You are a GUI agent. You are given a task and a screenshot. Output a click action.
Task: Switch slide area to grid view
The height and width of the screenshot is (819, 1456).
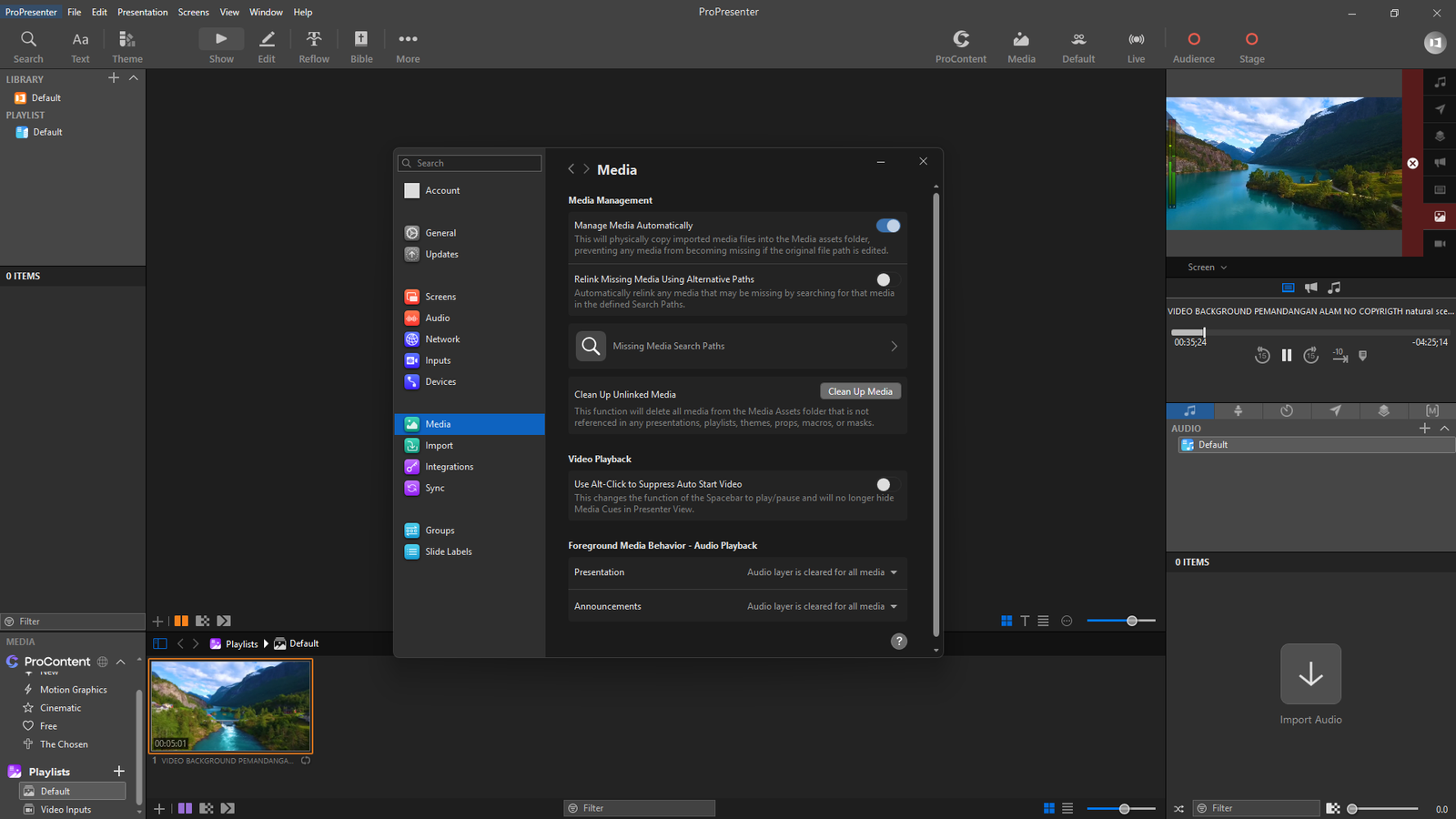tap(1006, 621)
